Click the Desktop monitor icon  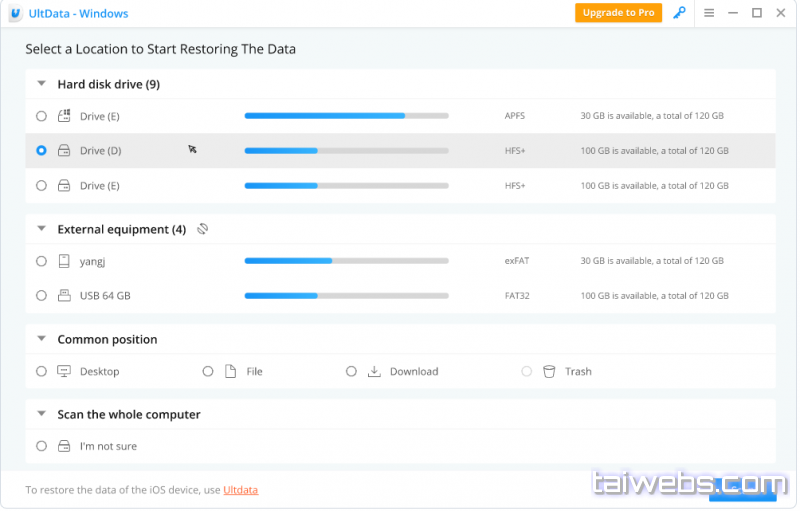coord(64,371)
